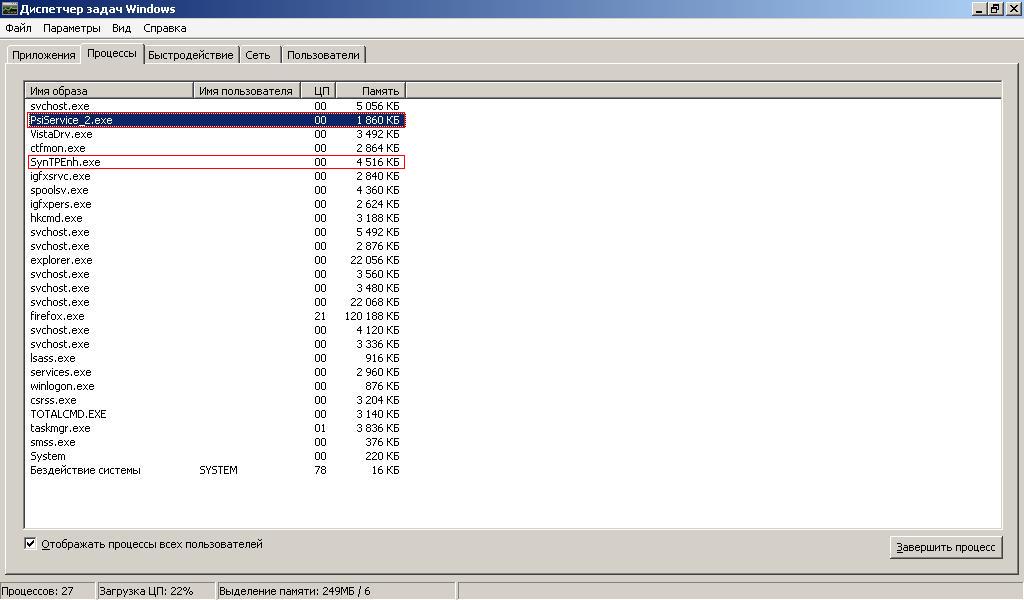1024x600 pixels.
Task: Open the Вид menu
Action: (121, 28)
